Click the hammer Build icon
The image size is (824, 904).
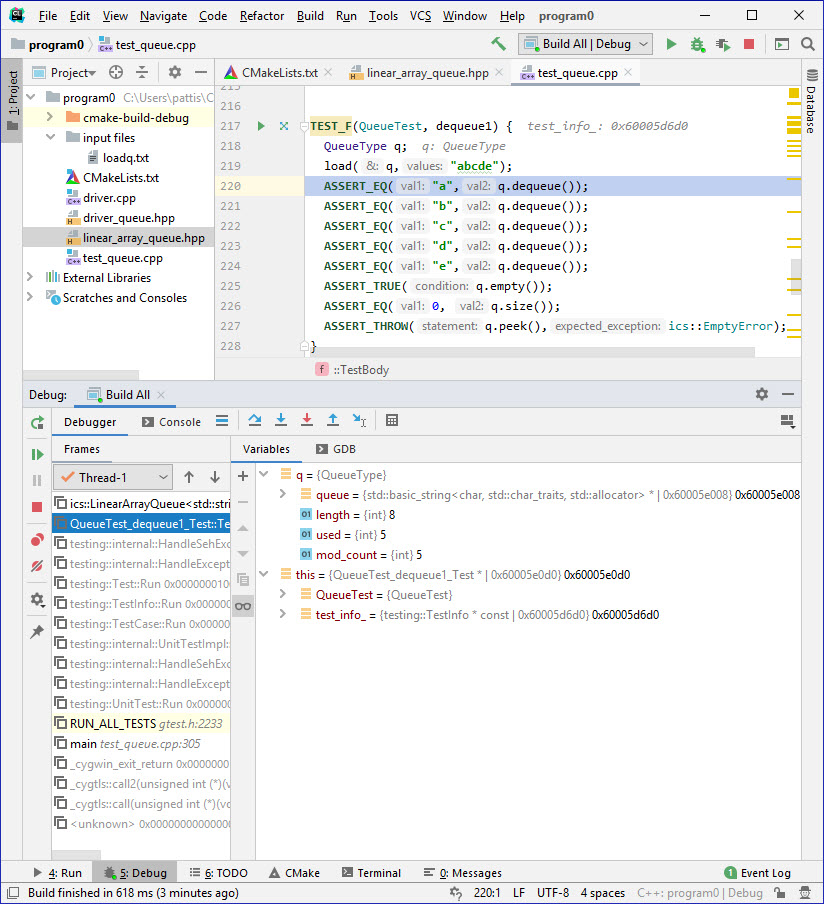pos(498,44)
